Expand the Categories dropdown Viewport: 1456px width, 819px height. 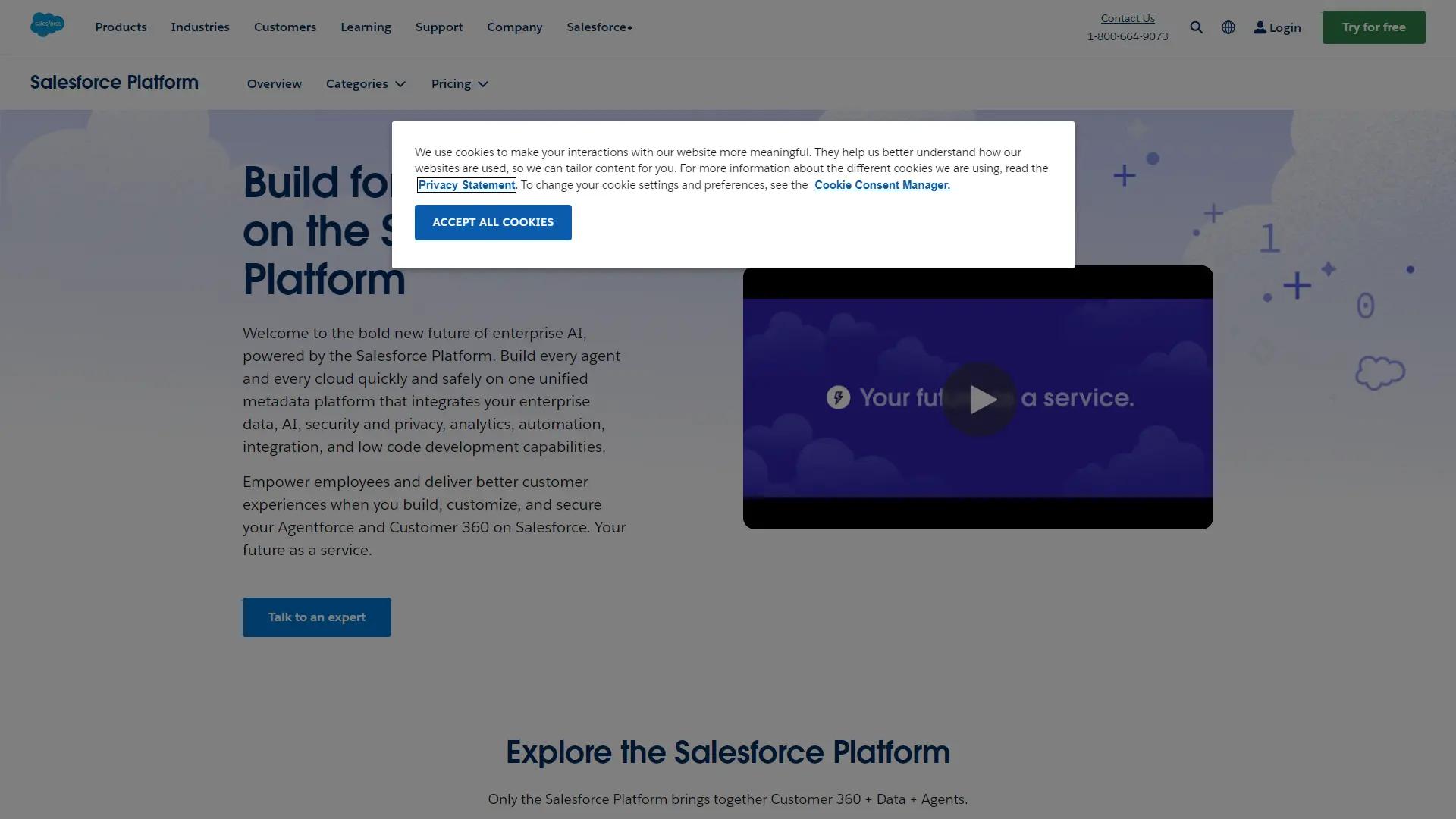(x=365, y=83)
